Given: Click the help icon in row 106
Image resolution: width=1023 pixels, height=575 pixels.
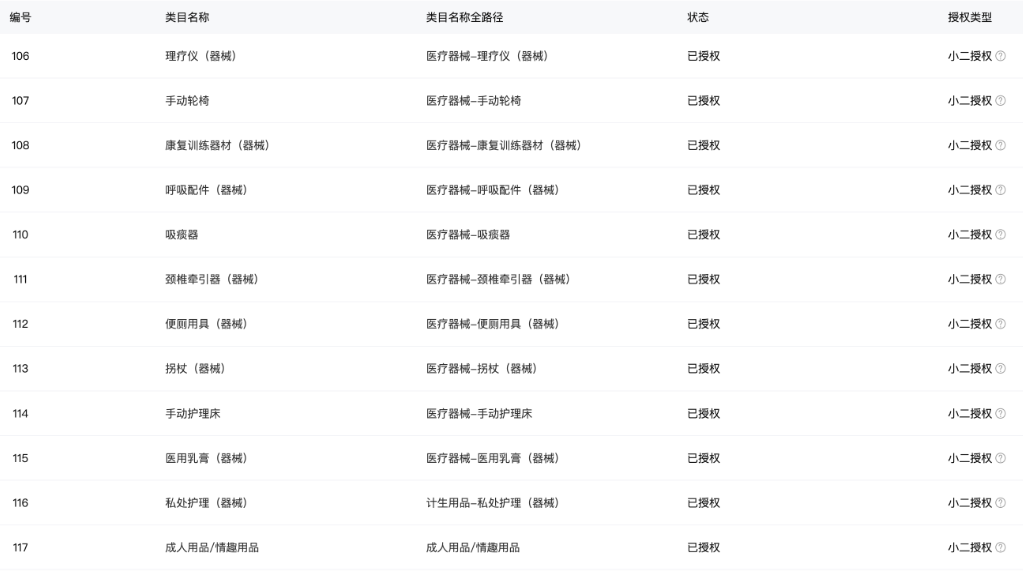Looking at the screenshot, I should point(1000,56).
